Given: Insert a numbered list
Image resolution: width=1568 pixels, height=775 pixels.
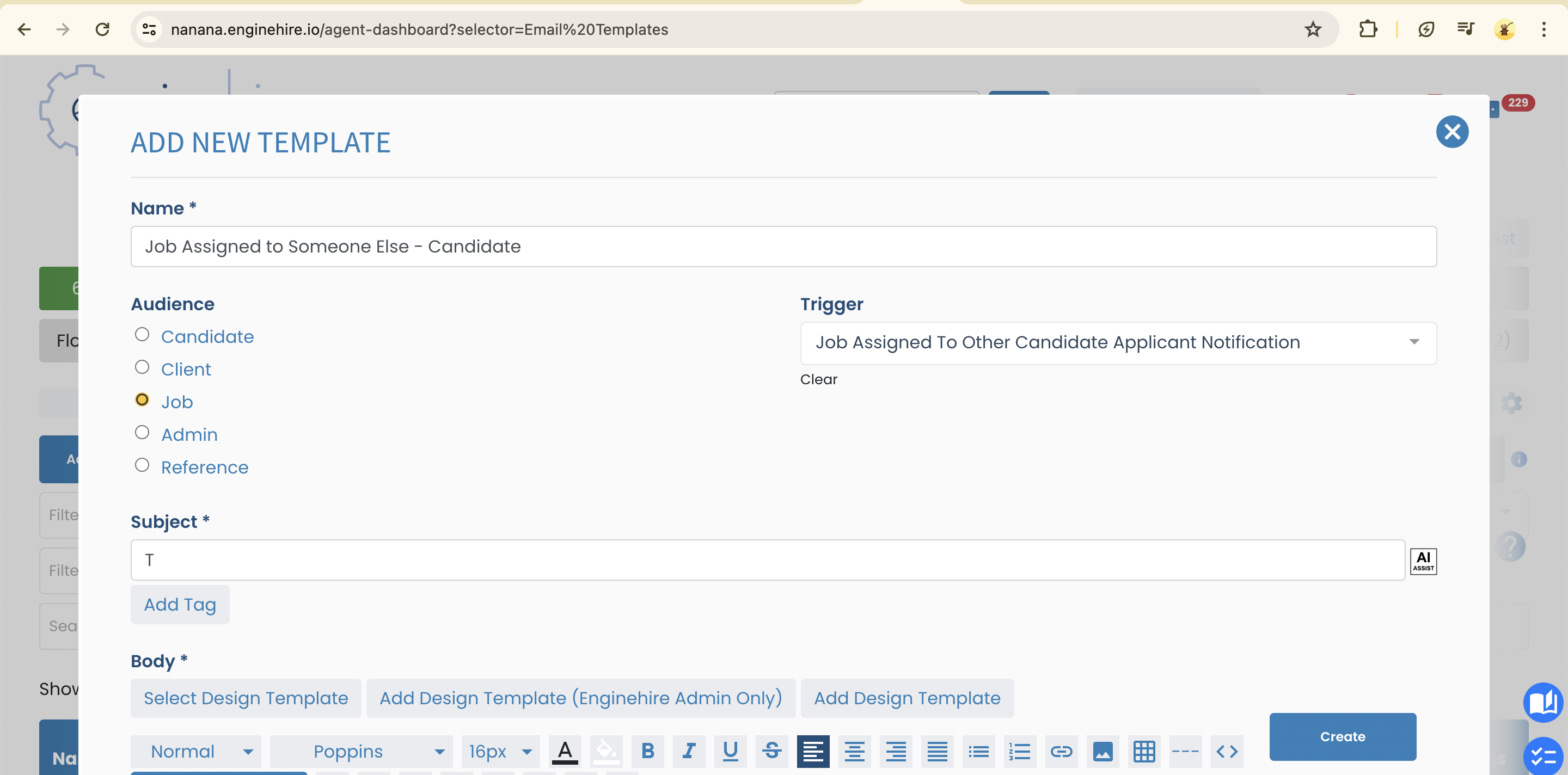Looking at the screenshot, I should pos(1020,751).
